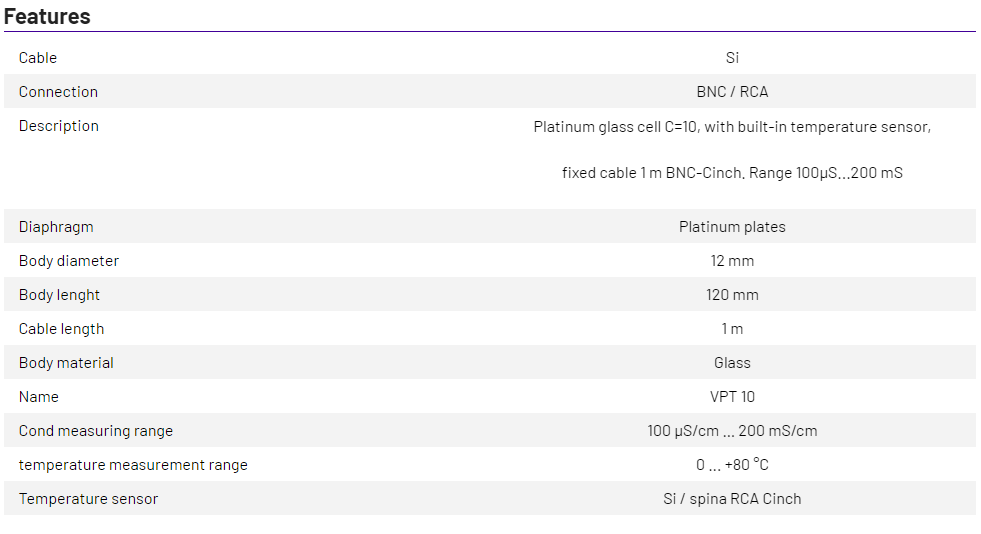Click the BNC / RCA connection value
The height and width of the screenshot is (534, 981).
732,92
